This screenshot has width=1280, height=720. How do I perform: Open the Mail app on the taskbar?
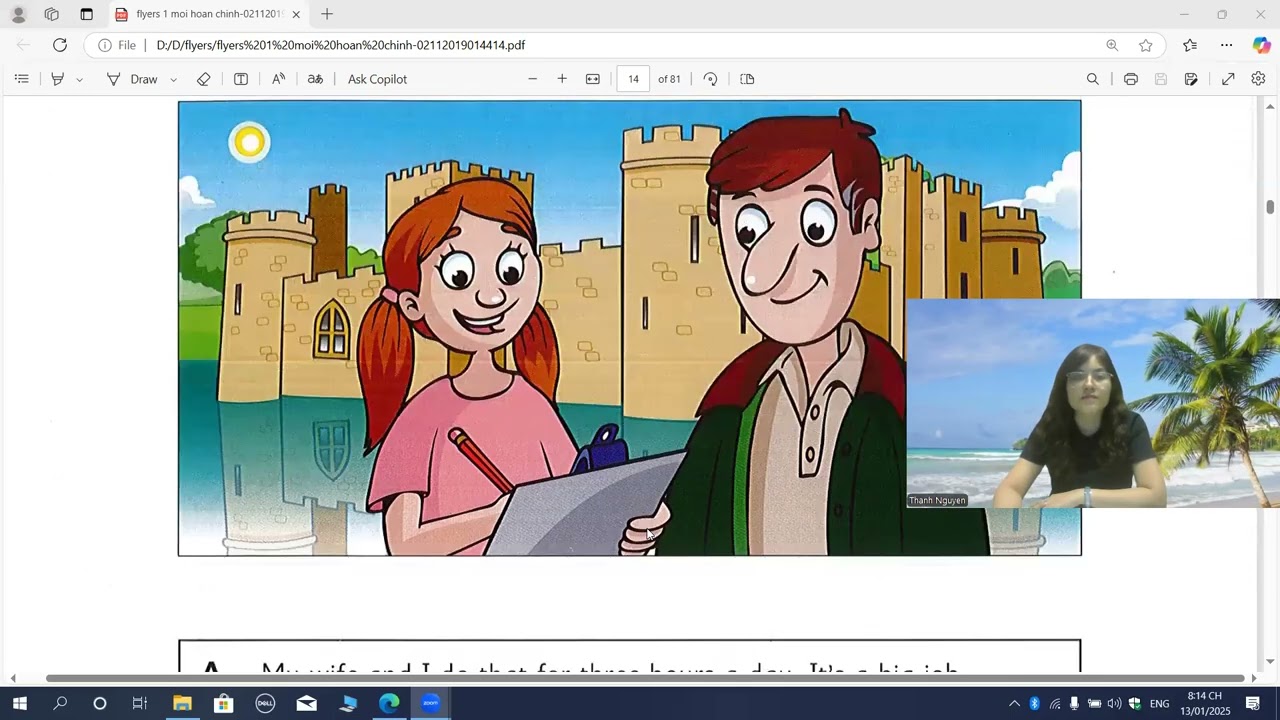tap(307, 703)
